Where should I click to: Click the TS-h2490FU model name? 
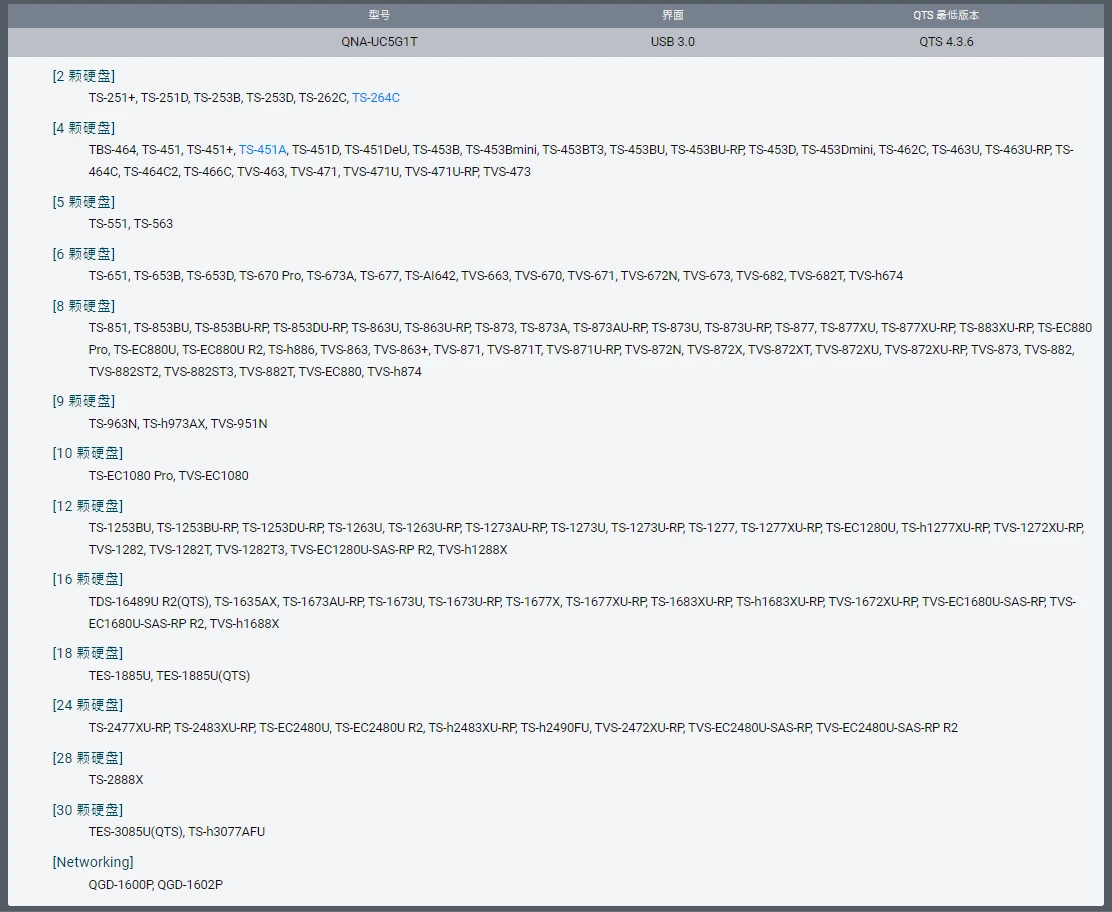tap(555, 728)
